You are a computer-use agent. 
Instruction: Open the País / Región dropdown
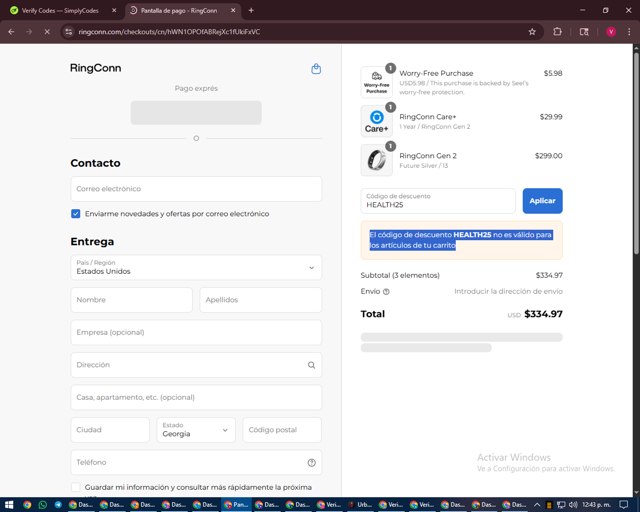click(196, 268)
